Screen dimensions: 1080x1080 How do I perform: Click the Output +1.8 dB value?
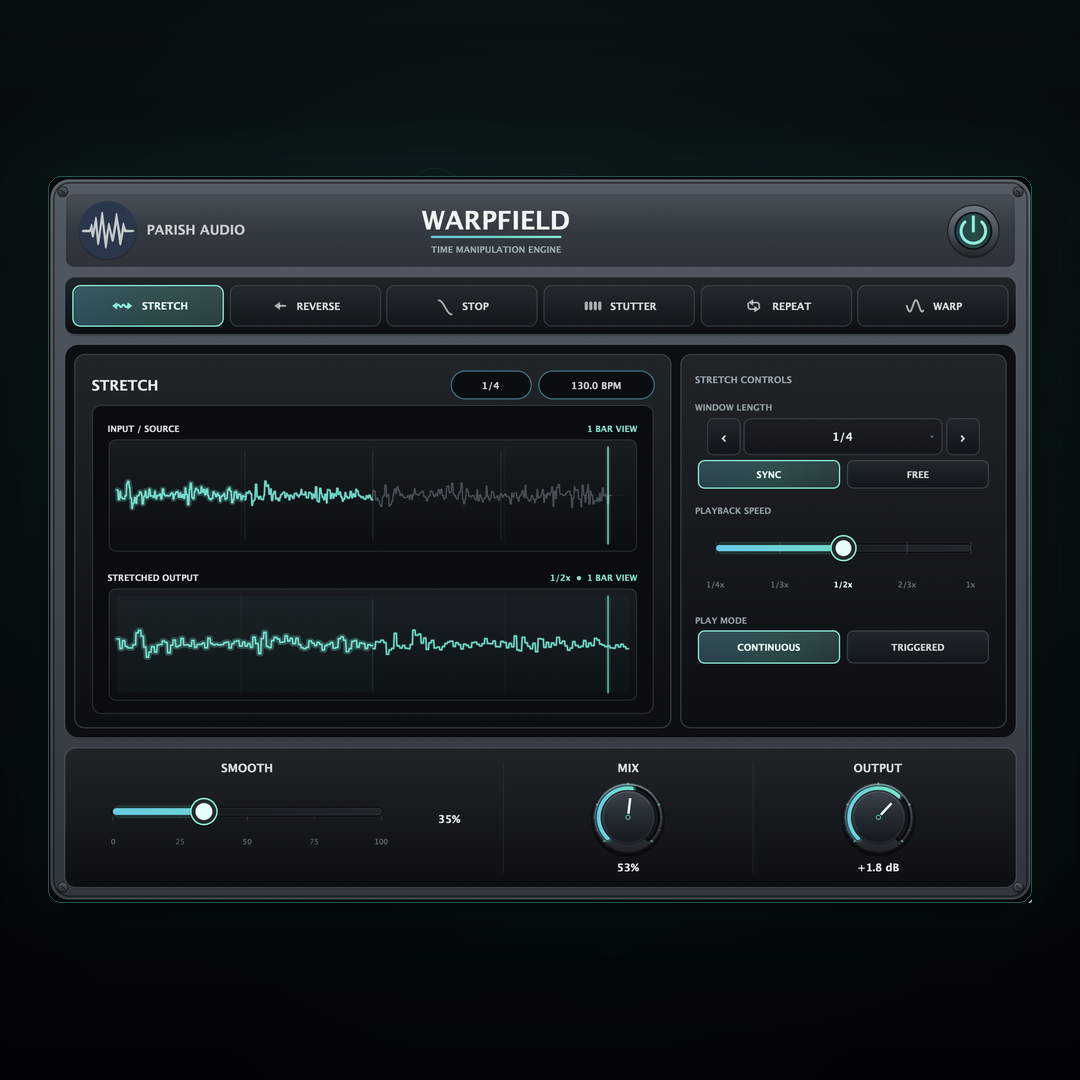[x=878, y=868]
